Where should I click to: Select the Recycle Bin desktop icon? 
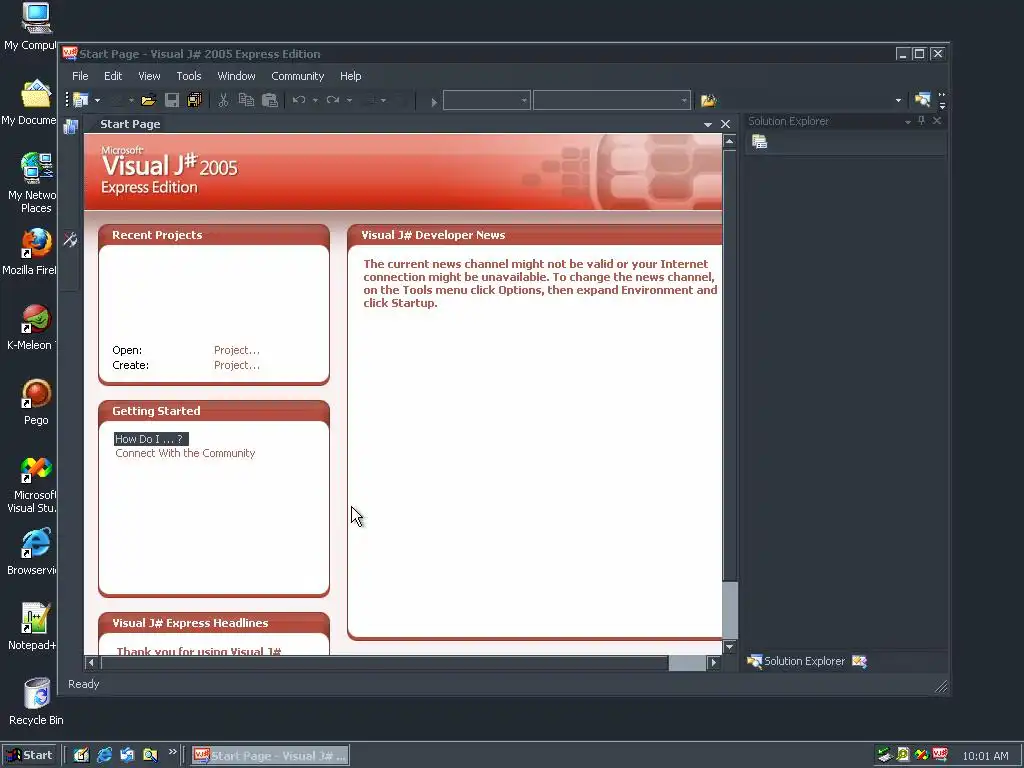(x=36, y=702)
